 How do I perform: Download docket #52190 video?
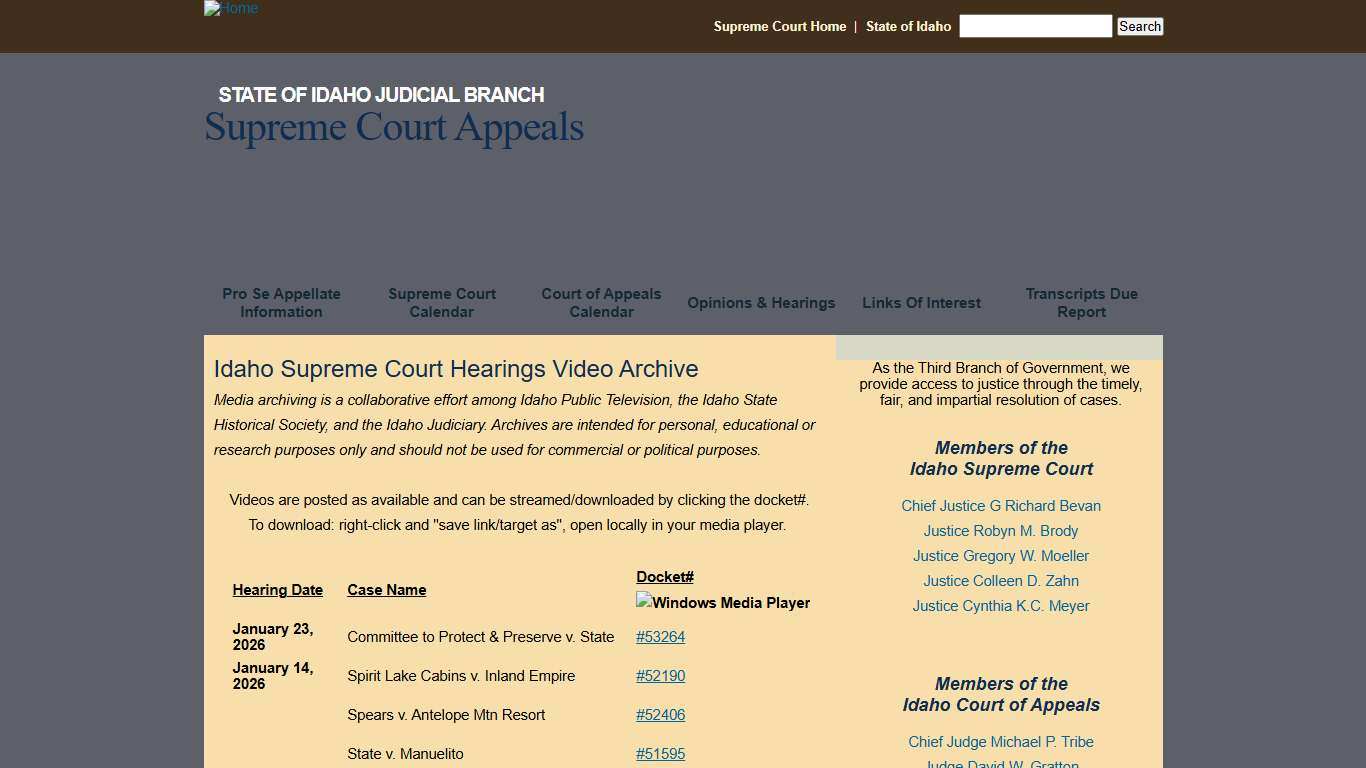(x=660, y=676)
